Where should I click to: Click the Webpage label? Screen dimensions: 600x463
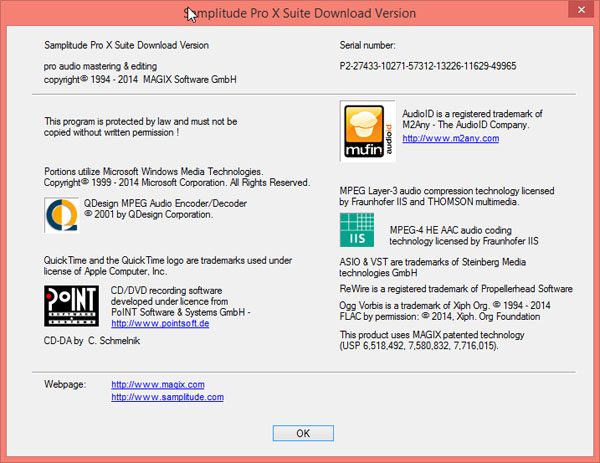pyautogui.click(x=66, y=384)
